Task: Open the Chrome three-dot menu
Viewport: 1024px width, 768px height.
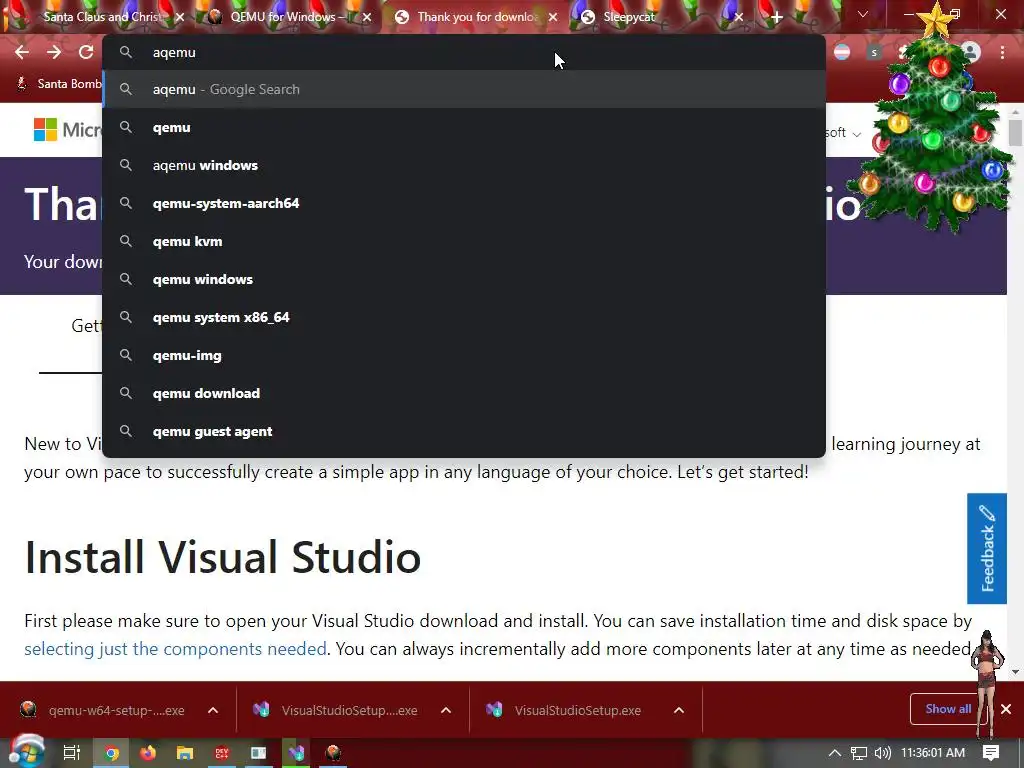Action: (1002, 52)
